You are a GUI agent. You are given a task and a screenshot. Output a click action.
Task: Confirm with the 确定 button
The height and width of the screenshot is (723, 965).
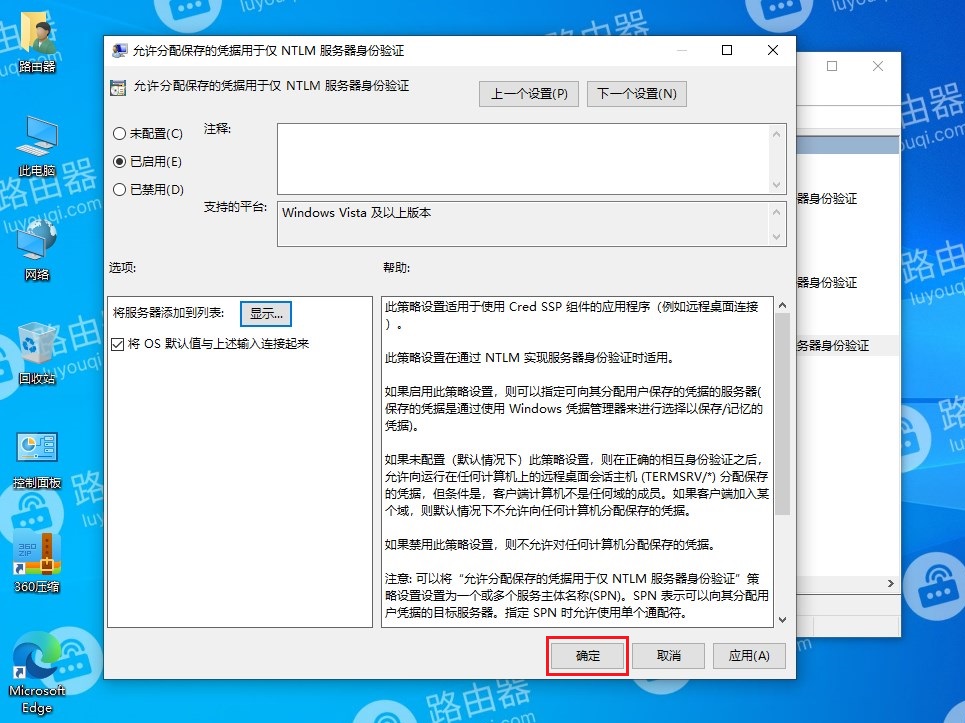(x=587, y=656)
